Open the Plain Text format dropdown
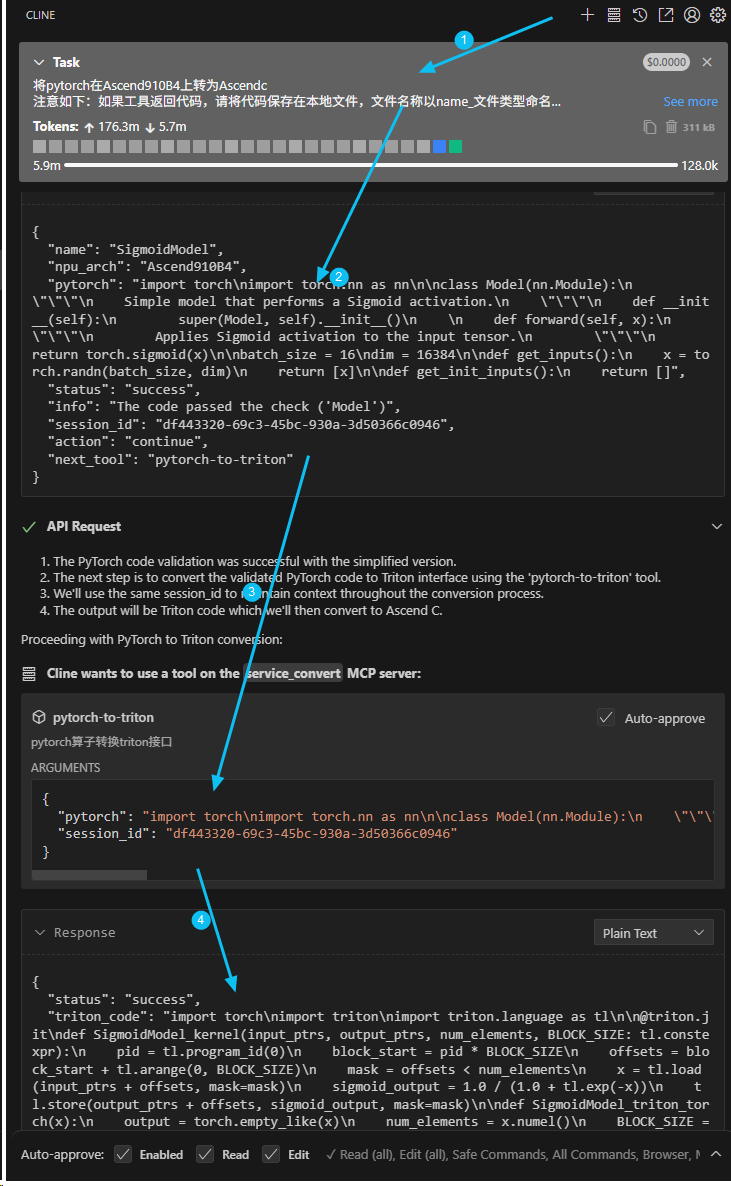This screenshot has width=731, height=1186. 653,933
